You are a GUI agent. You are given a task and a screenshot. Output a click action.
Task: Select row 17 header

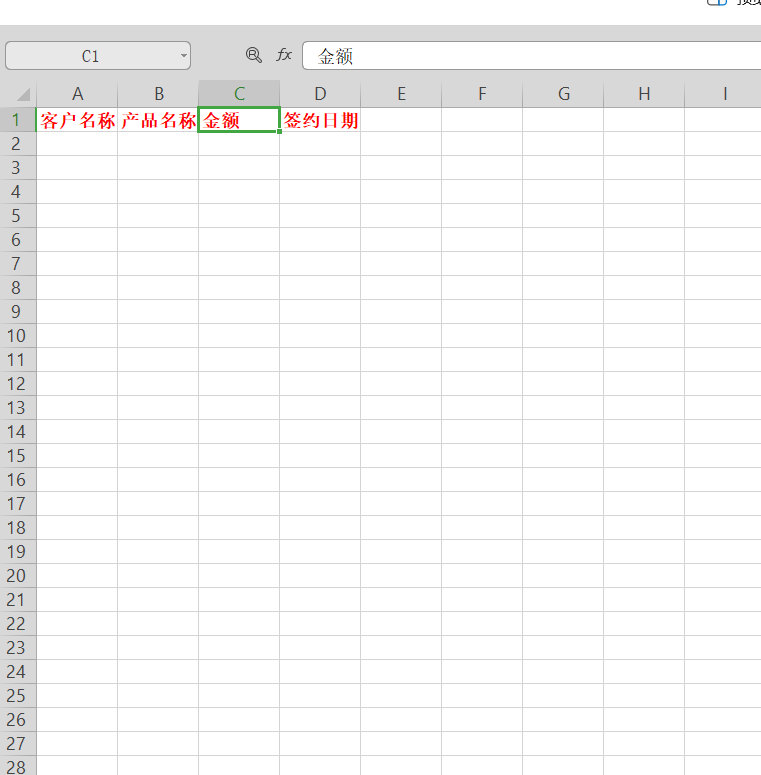pyautogui.click(x=18, y=504)
